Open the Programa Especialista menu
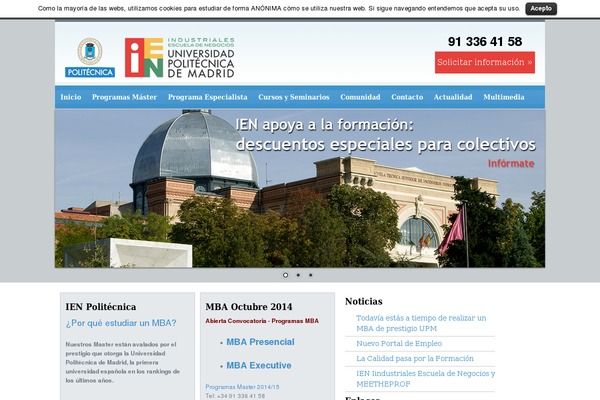The image size is (600, 400). tap(208, 97)
